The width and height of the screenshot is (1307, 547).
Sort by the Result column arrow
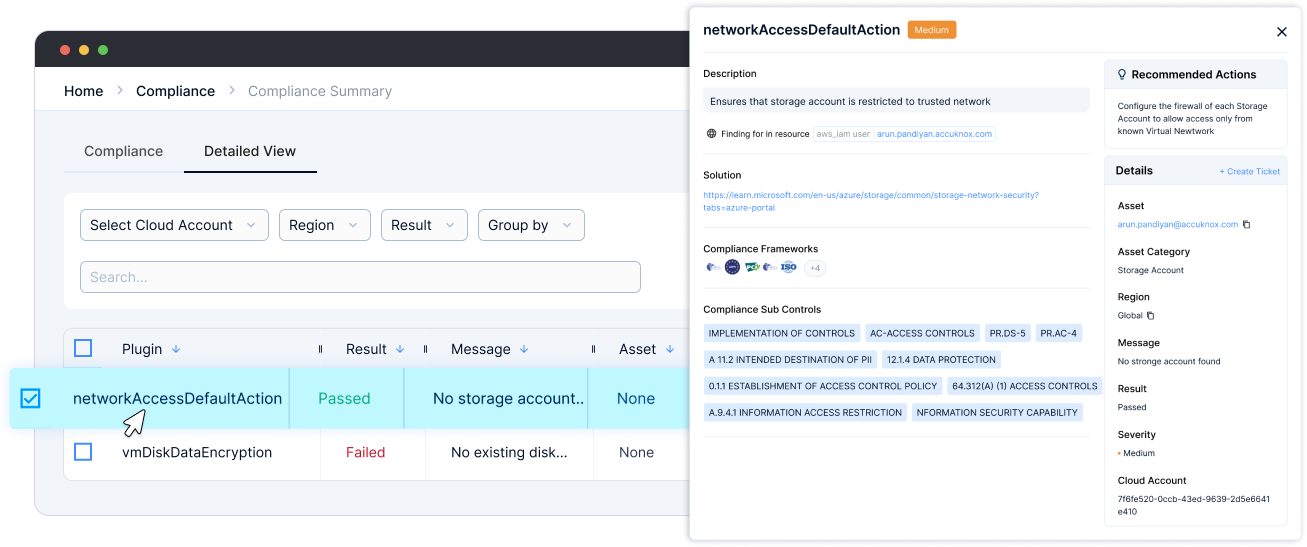(400, 349)
